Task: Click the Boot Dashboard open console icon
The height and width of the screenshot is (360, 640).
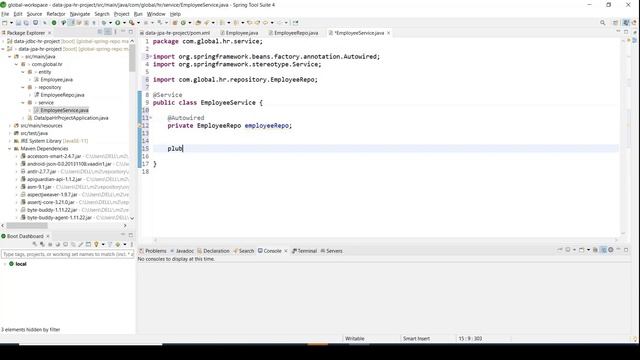Action: [65, 244]
